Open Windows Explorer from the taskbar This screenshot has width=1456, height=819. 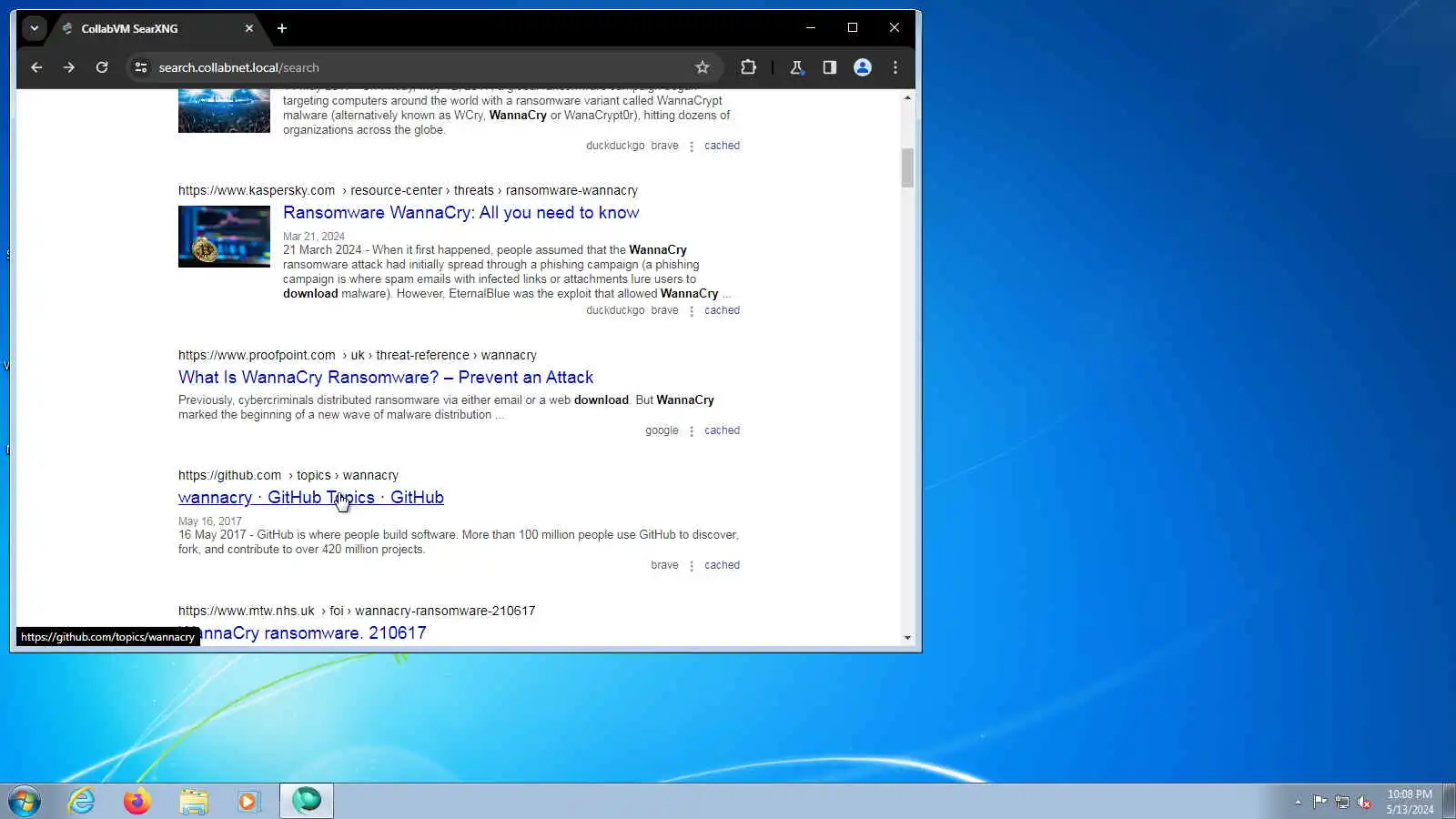[x=193, y=802]
